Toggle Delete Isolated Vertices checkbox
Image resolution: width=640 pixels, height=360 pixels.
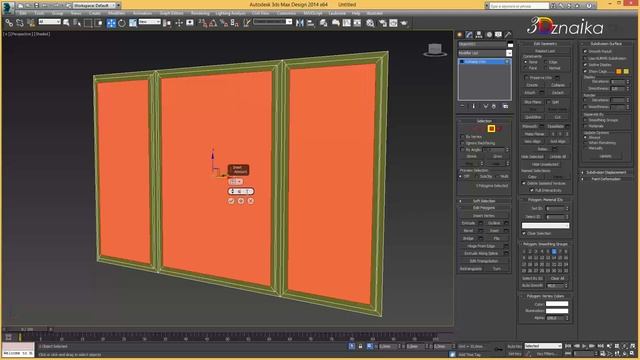[524, 183]
